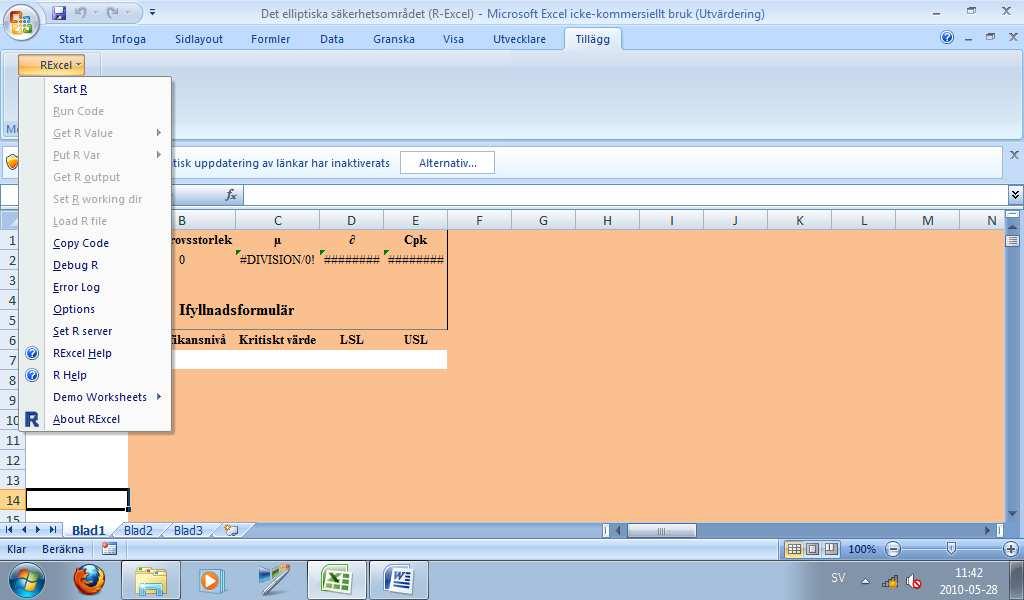Open the Sidlayout ribbon tab
1024x600 pixels.
point(199,39)
